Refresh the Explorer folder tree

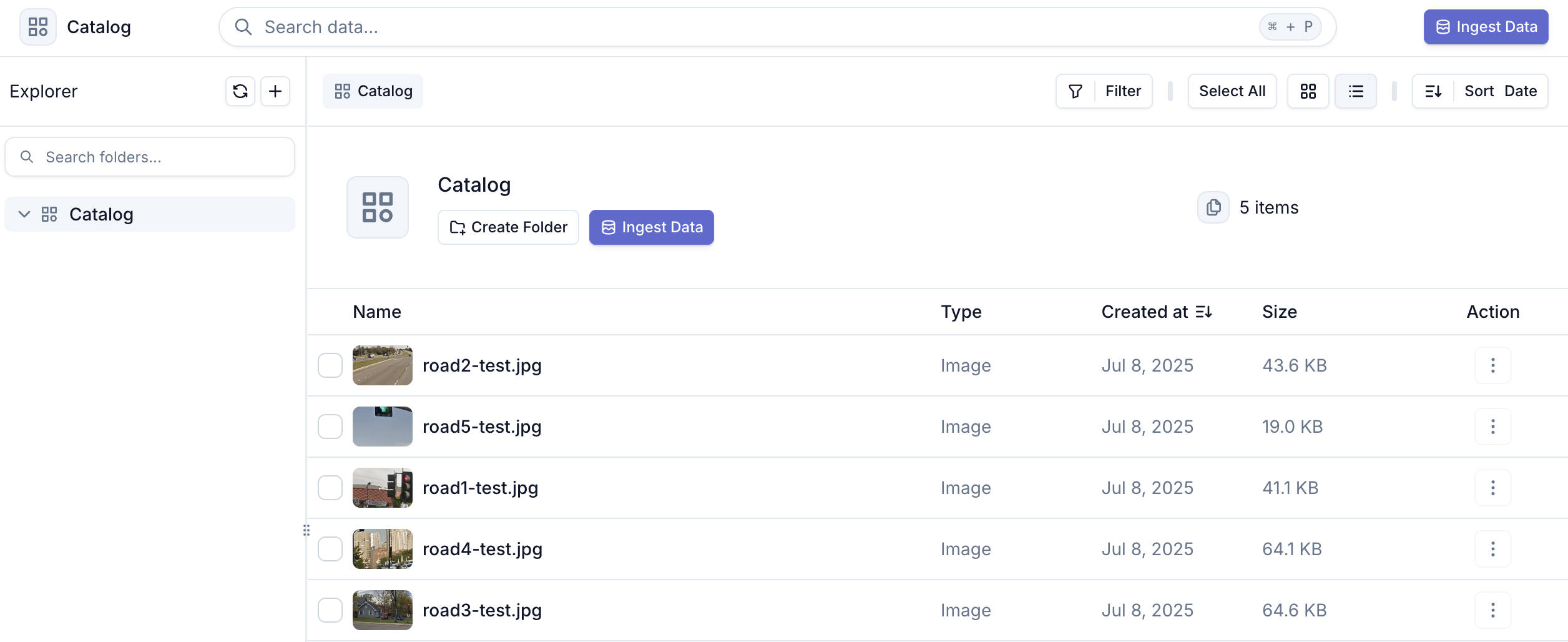(240, 91)
